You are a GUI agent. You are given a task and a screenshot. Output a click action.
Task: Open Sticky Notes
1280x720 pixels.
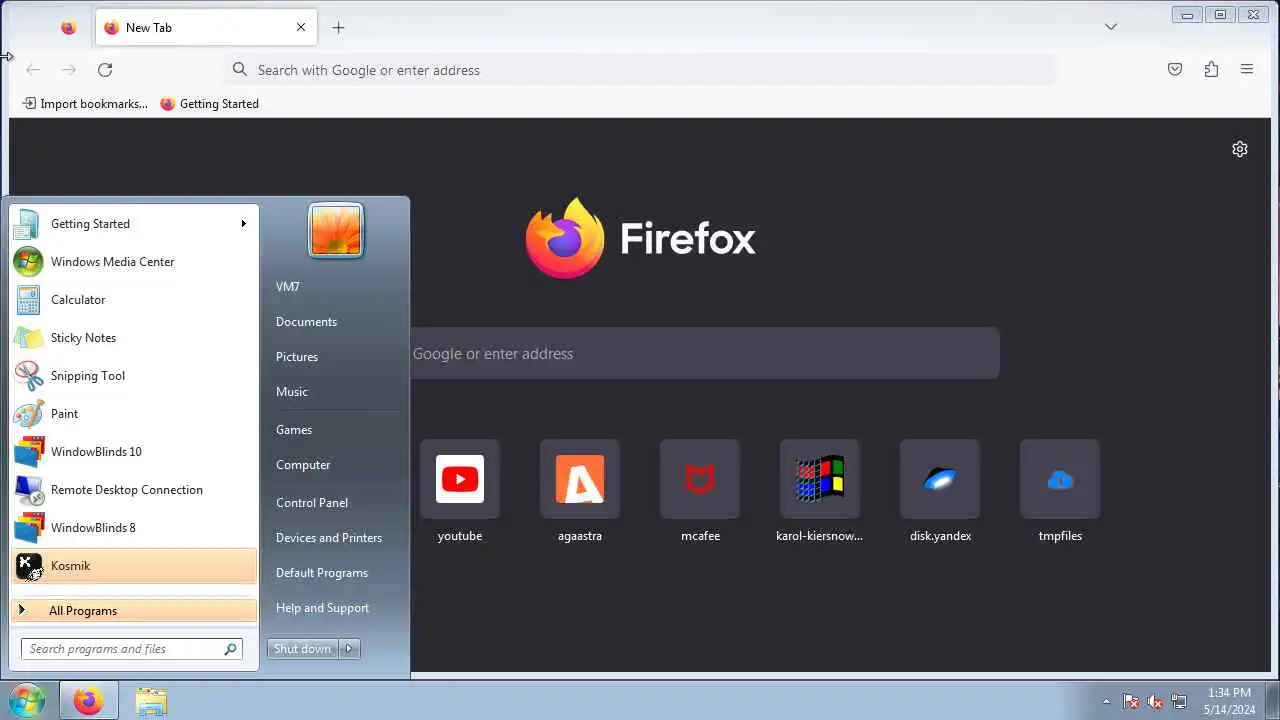[134, 338]
